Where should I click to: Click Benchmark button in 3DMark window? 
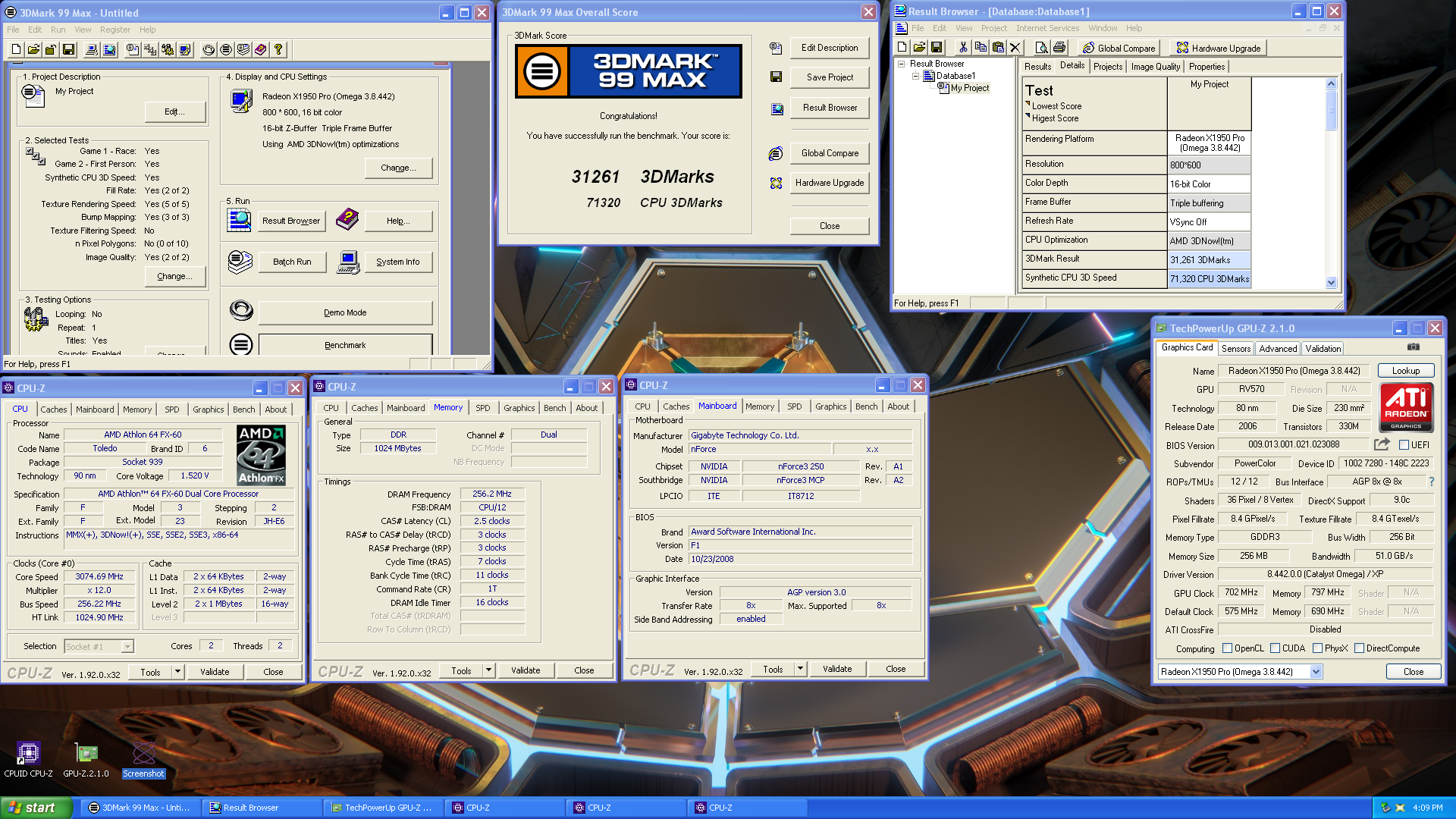point(345,345)
